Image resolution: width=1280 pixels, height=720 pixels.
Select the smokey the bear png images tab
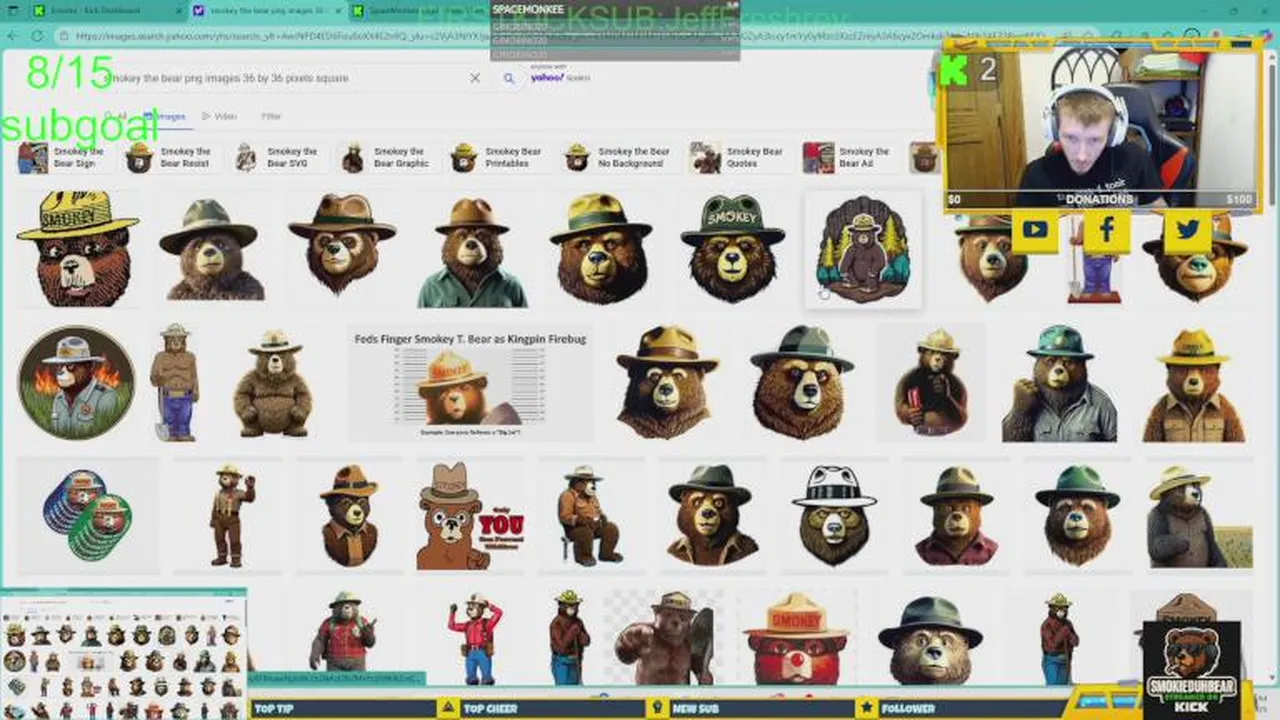pyautogui.click(x=265, y=11)
